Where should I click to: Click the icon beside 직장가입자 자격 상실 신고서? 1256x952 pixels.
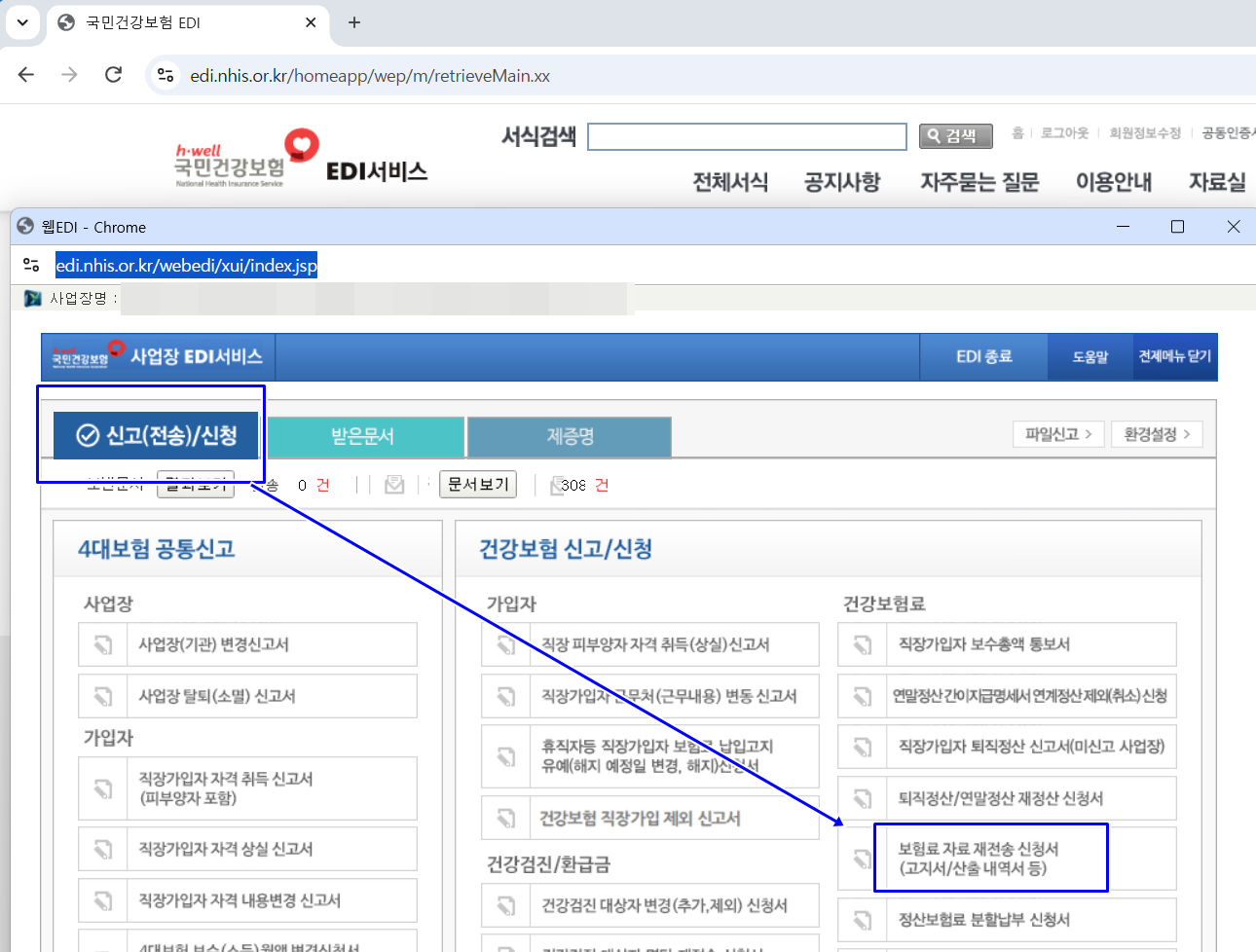[x=102, y=849]
